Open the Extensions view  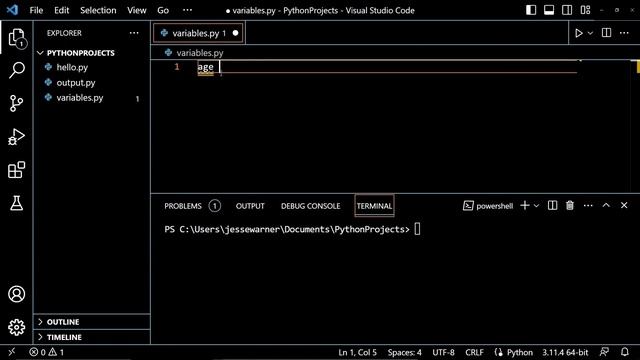point(16,170)
